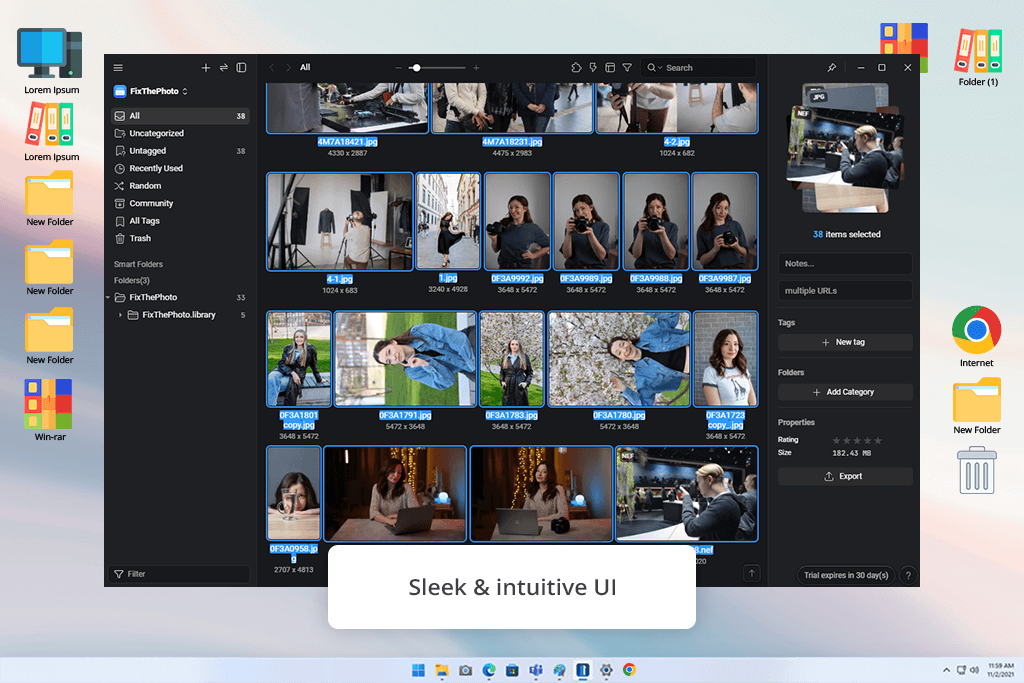Decrease thumbnail size with minus icon
1024x683 pixels.
pyautogui.click(x=398, y=68)
